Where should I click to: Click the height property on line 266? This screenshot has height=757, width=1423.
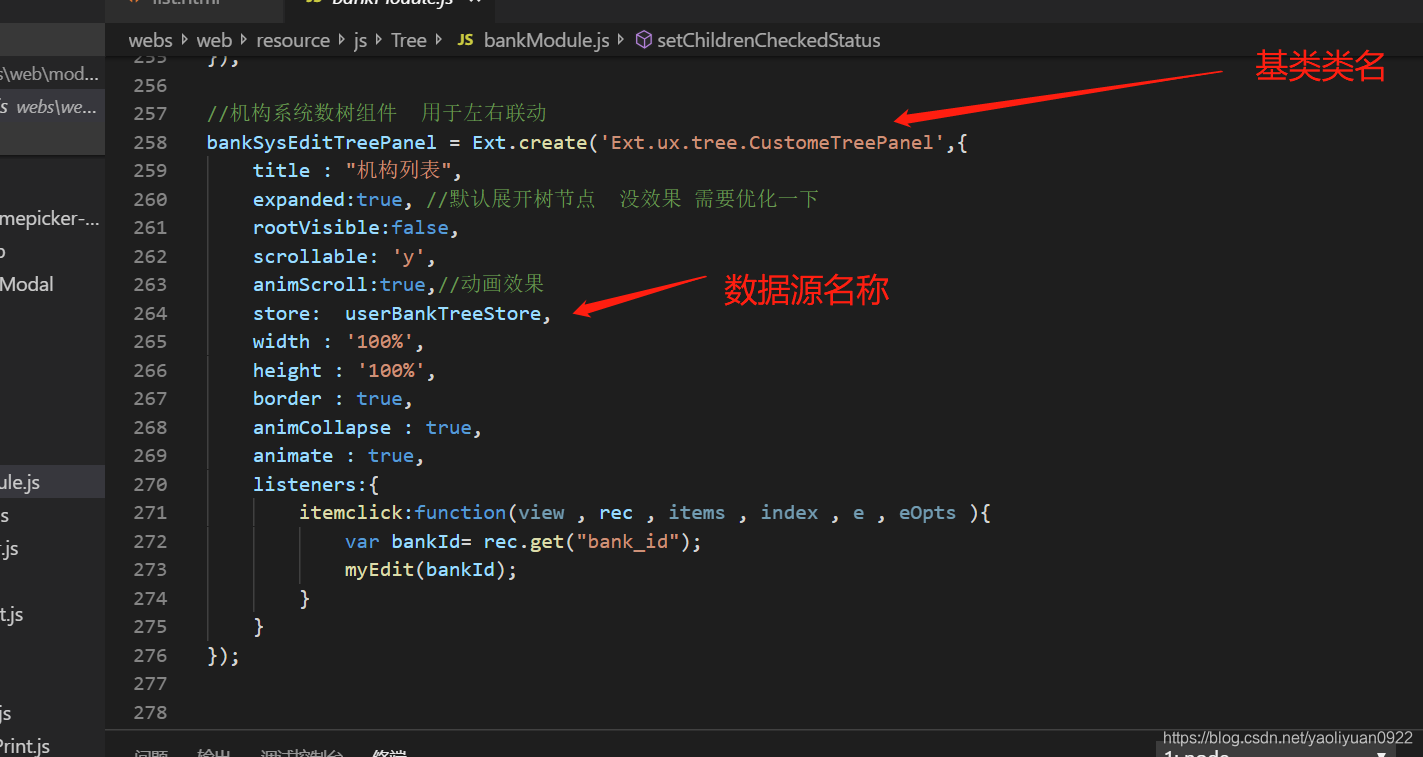287,370
